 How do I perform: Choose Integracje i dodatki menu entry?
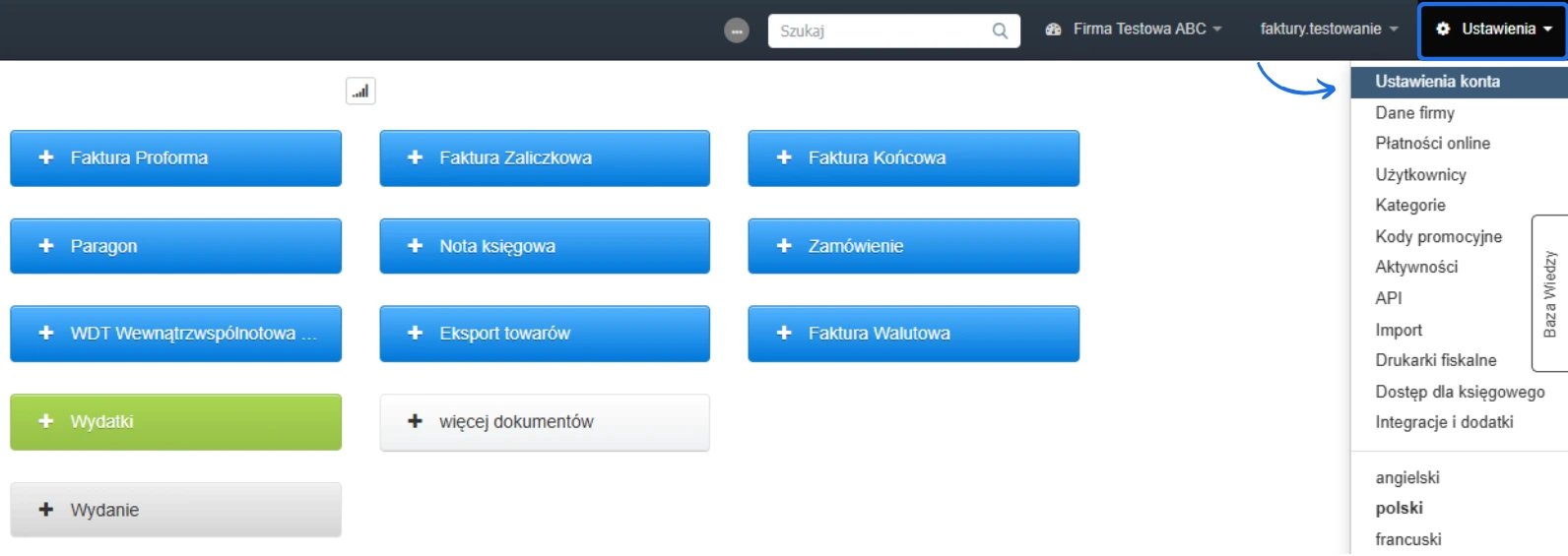pos(1444,422)
